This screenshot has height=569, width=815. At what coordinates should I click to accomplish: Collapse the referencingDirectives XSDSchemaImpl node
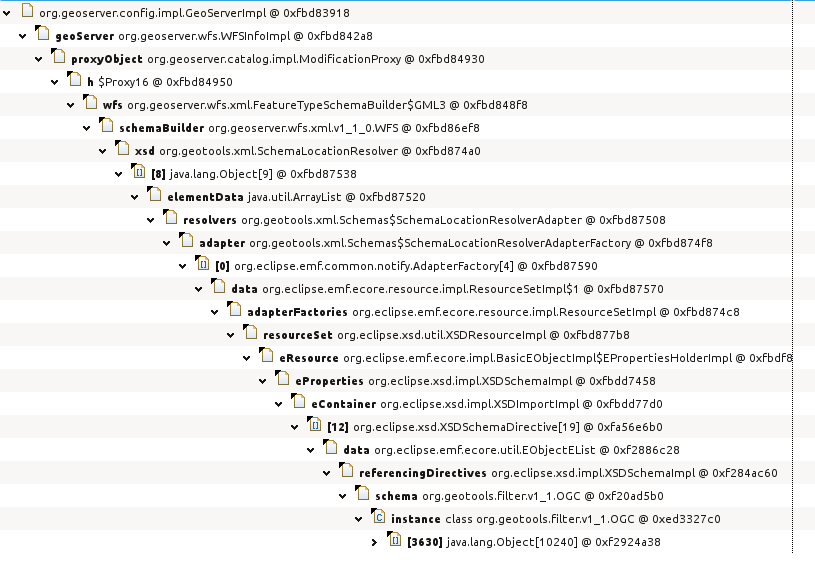pos(327,473)
